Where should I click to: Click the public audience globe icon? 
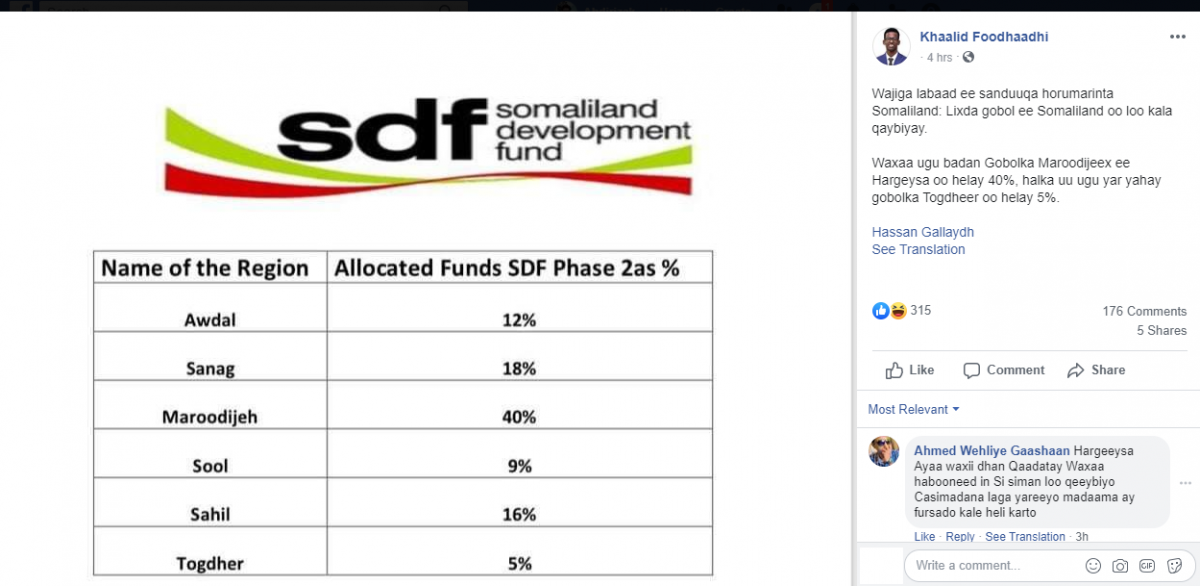pyautogui.click(x=968, y=58)
